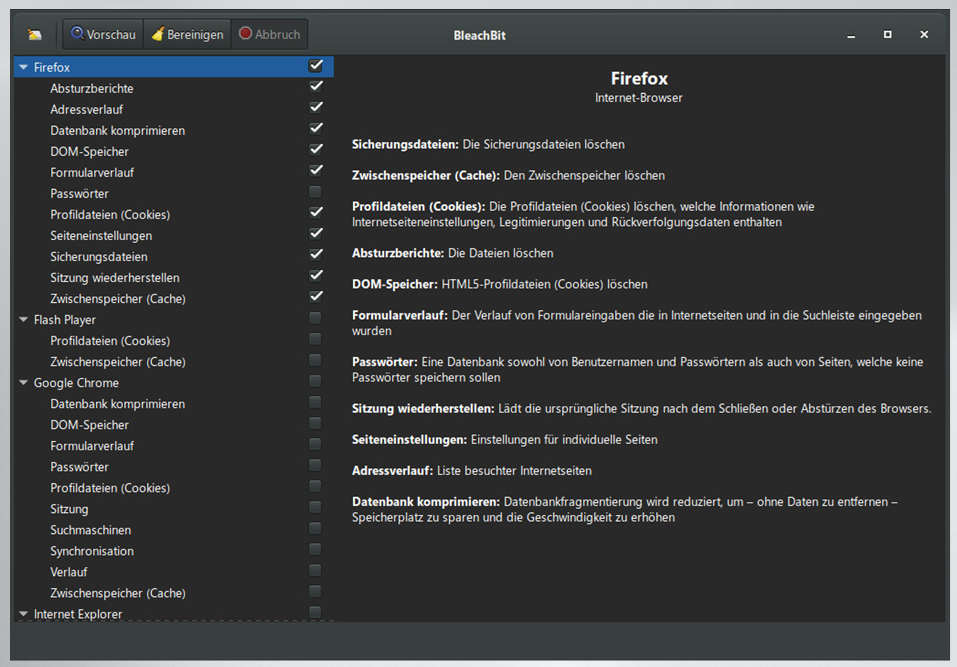The height and width of the screenshot is (667, 957).
Task: Uncheck Firefox Profildateien (Cookies) checkbox
Action: [316, 212]
